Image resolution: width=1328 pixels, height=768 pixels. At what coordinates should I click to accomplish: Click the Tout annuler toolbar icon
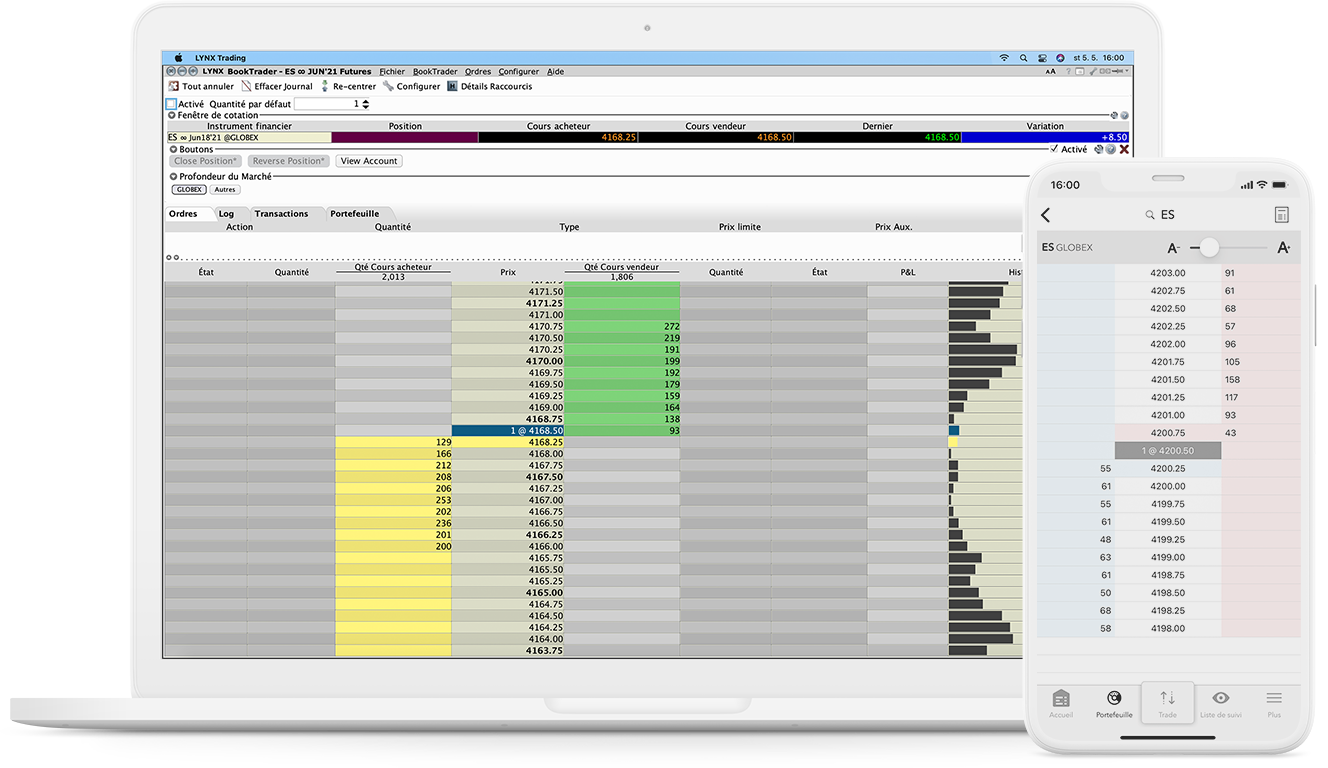(x=174, y=86)
